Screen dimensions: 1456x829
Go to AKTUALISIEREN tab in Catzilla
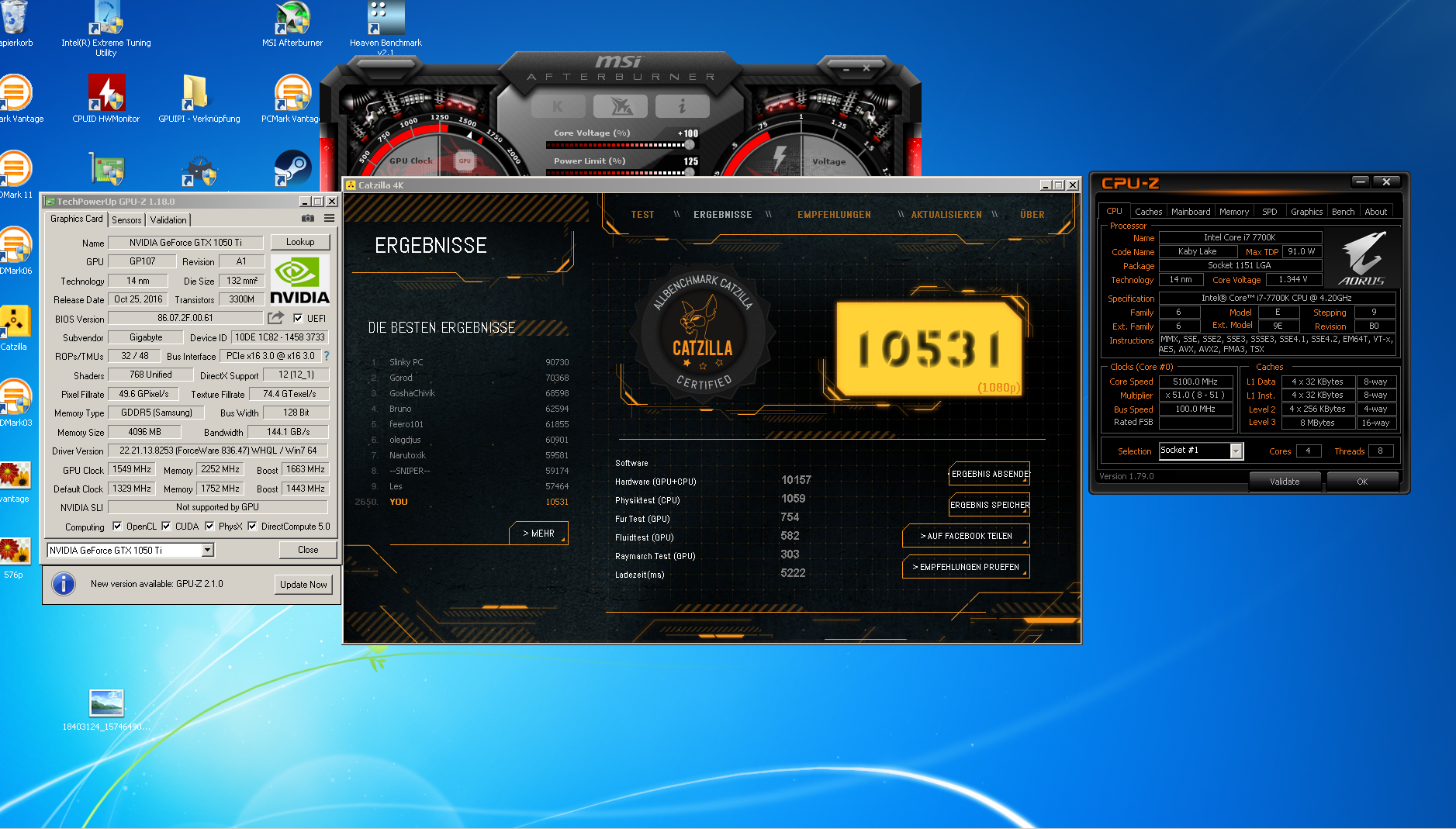point(946,215)
